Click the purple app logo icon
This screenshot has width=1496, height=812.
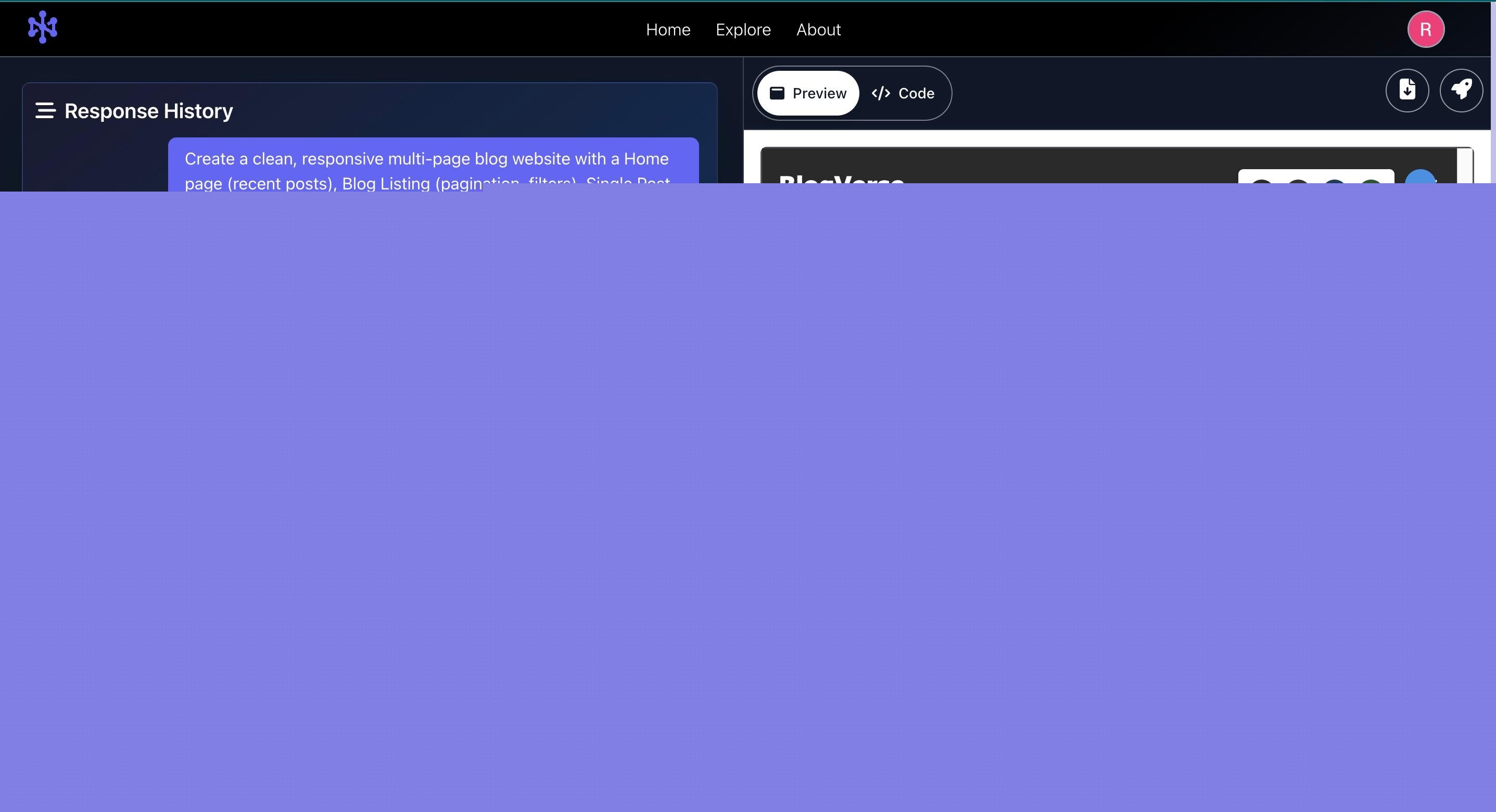click(42, 27)
